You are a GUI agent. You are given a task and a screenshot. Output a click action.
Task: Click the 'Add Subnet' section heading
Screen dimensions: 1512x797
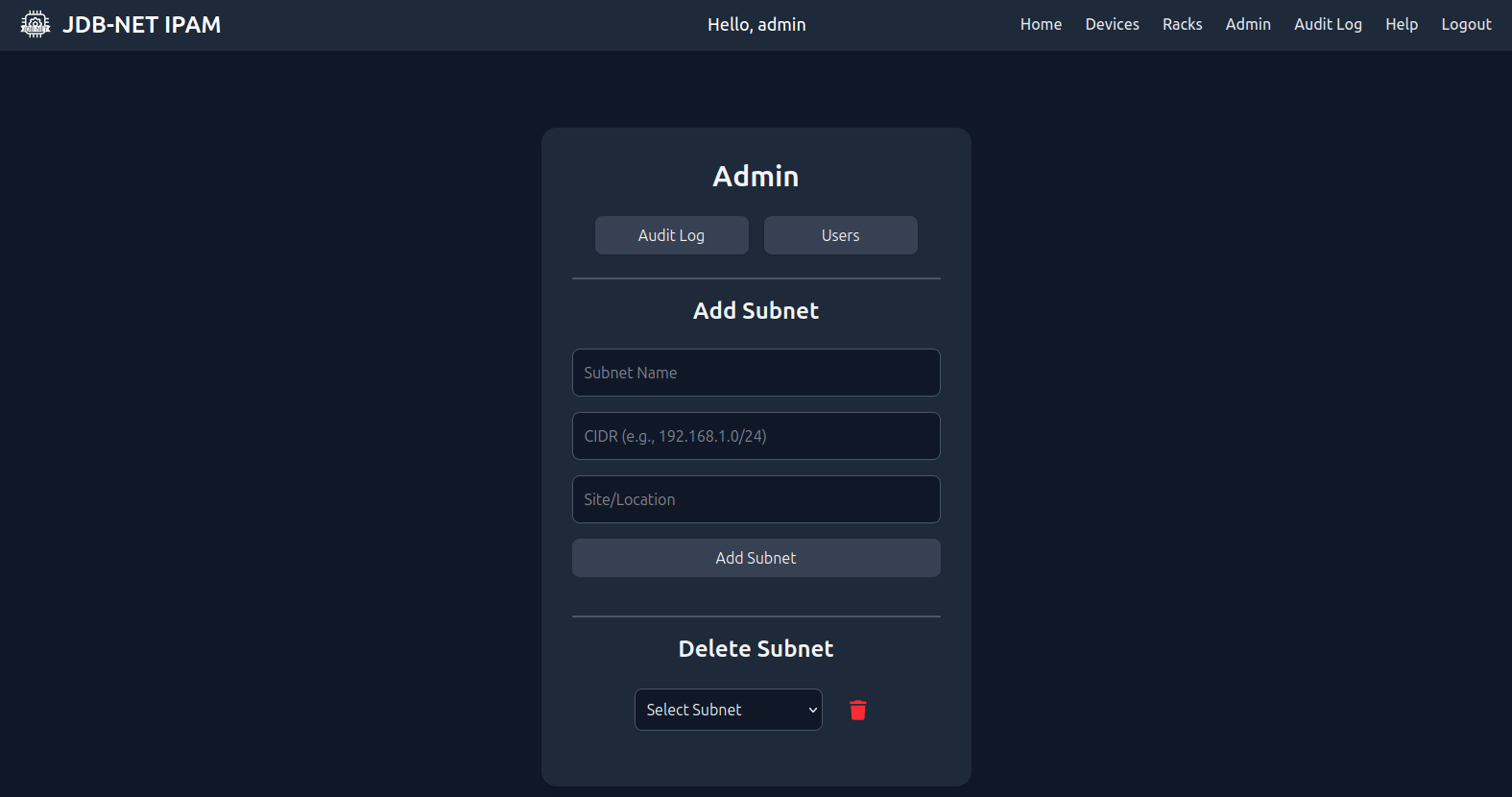click(x=756, y=311)
